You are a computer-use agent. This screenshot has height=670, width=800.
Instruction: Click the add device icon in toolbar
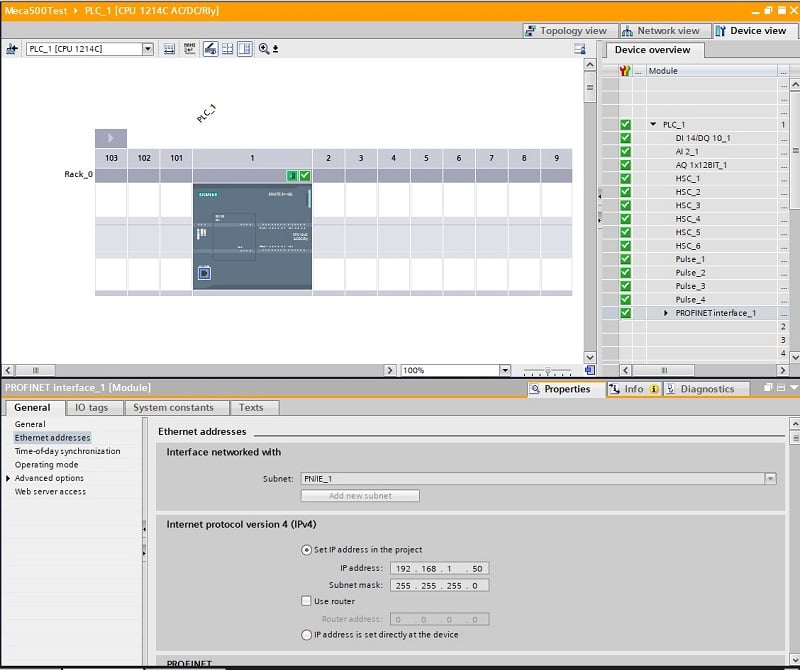point(12,49)
